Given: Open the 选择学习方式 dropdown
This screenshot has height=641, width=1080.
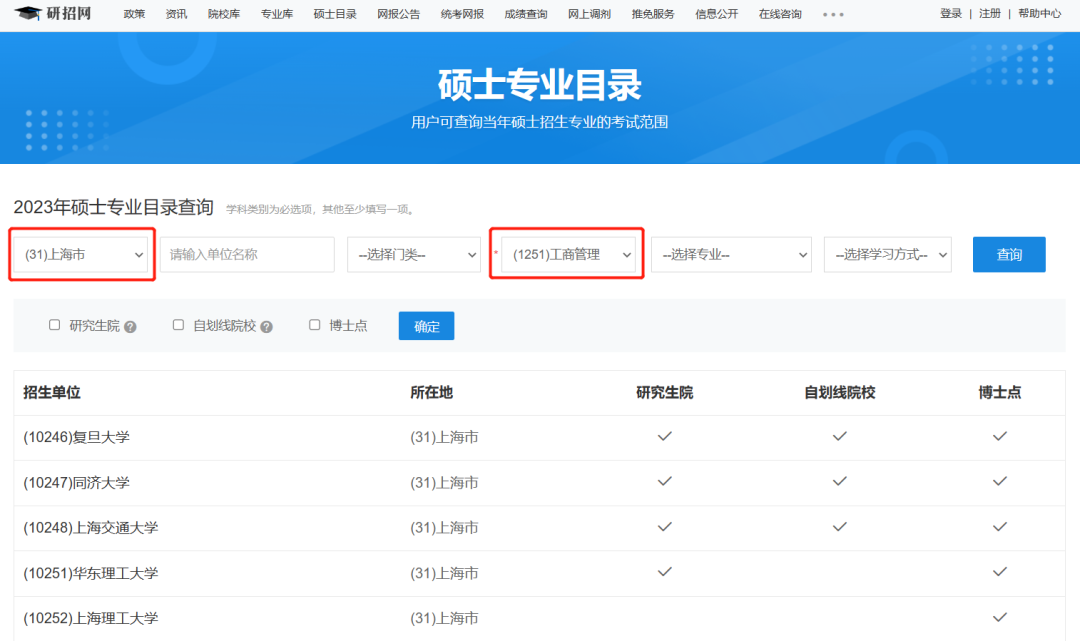Looking at the screenshot, I should click(x=888, y=255).
